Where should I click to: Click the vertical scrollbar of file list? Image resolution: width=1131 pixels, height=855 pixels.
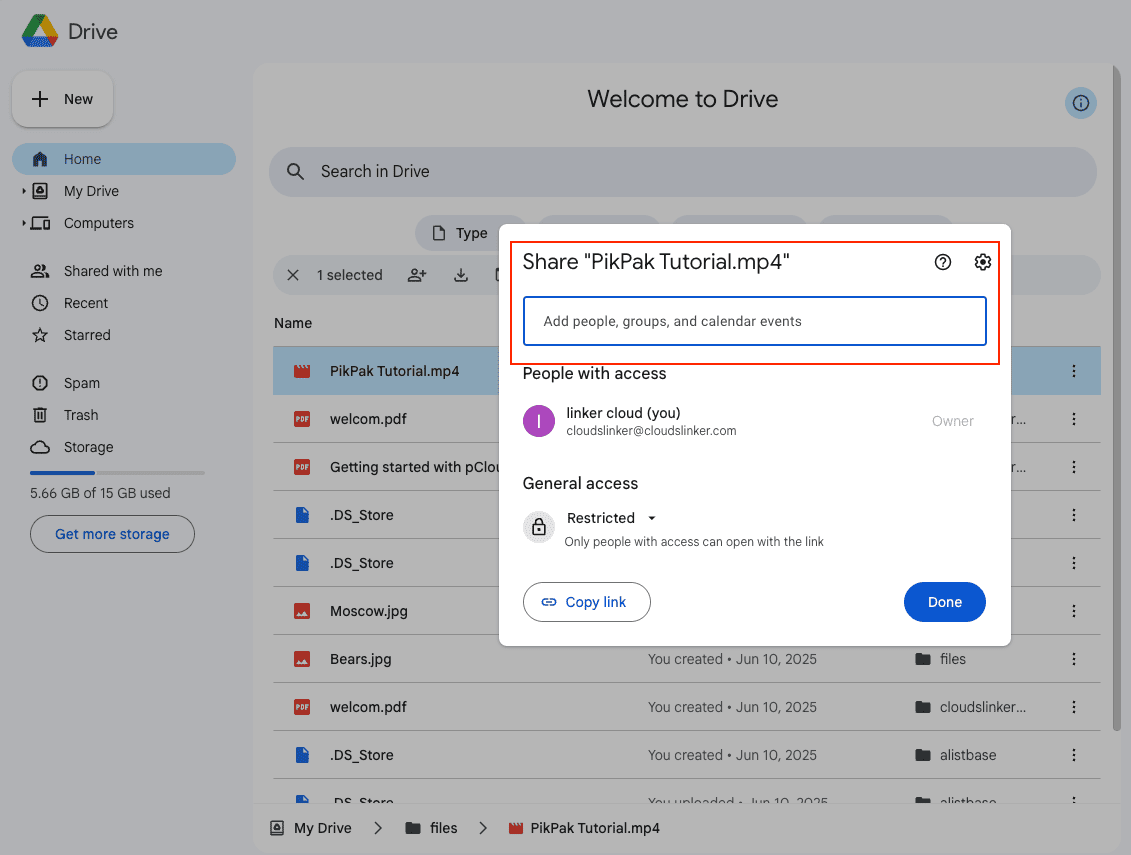(x=1117, y=397)
